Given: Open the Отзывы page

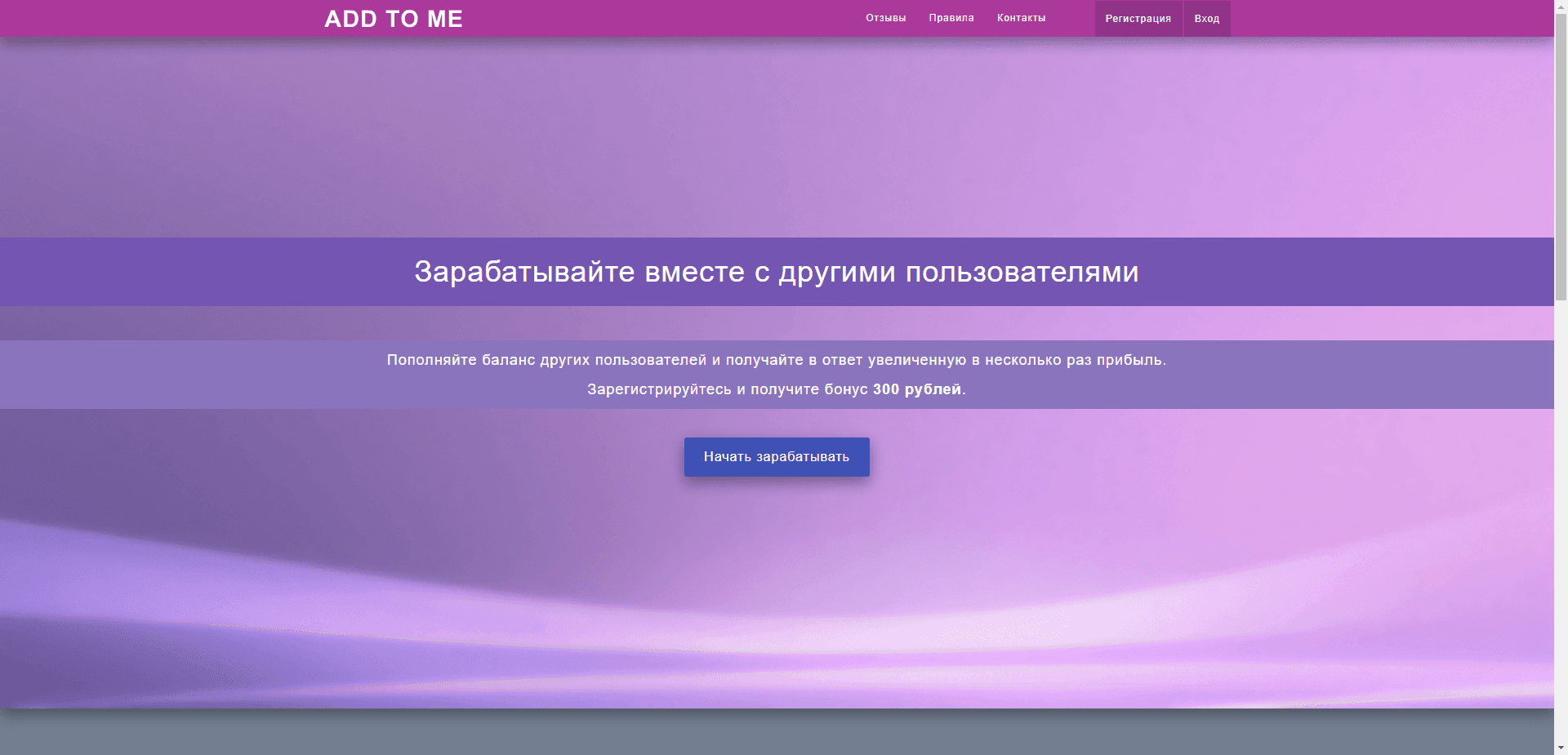Looking at the screenshot, I should (x=885, y=17).
